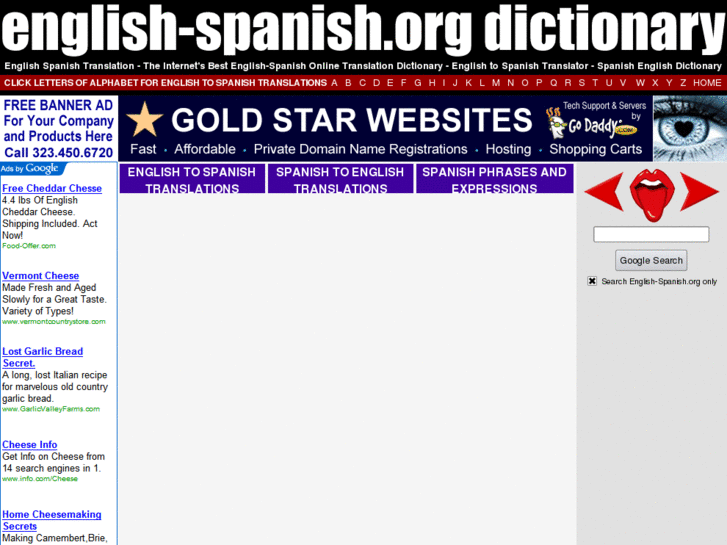Open English to Spanish Translations tab

192,179
